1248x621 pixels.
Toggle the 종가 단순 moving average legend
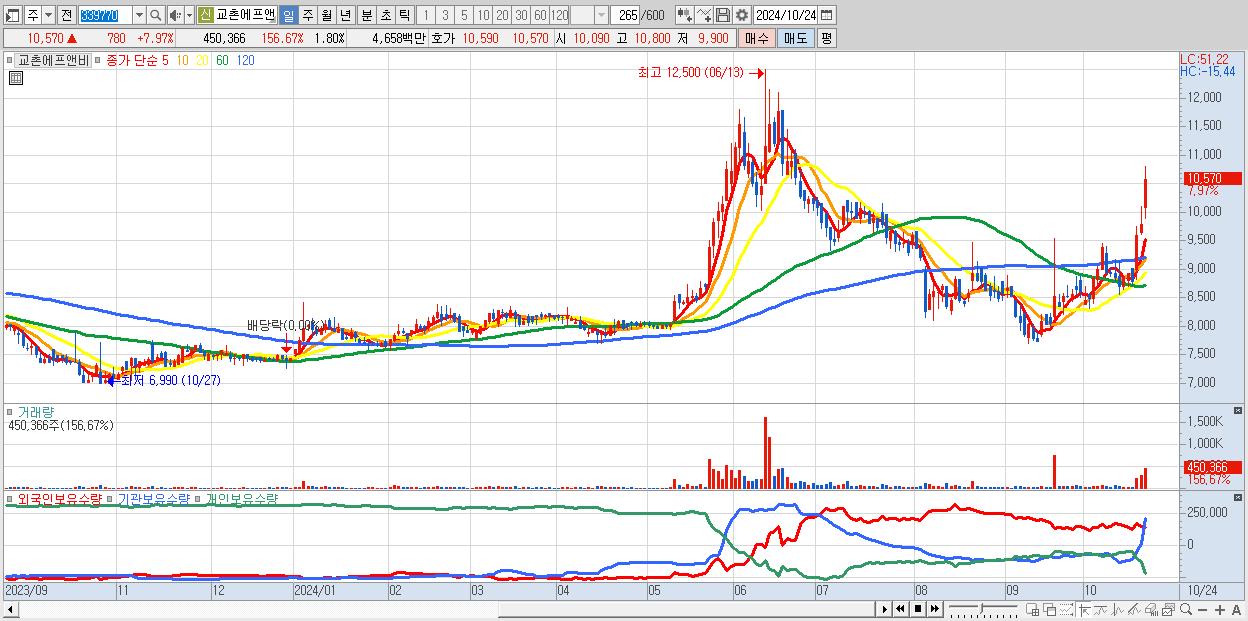click(98, 60)
